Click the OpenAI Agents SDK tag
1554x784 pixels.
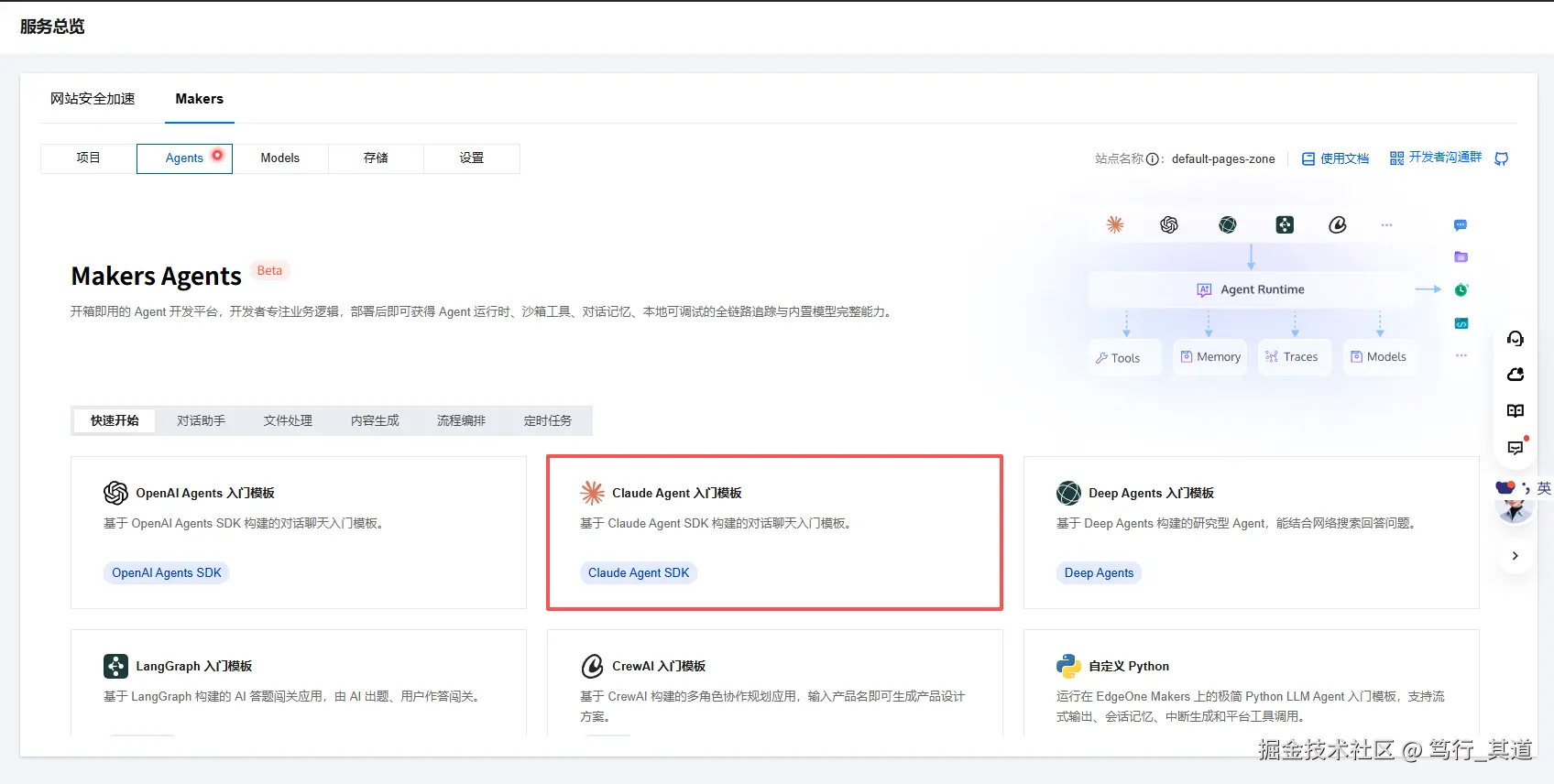167,572
